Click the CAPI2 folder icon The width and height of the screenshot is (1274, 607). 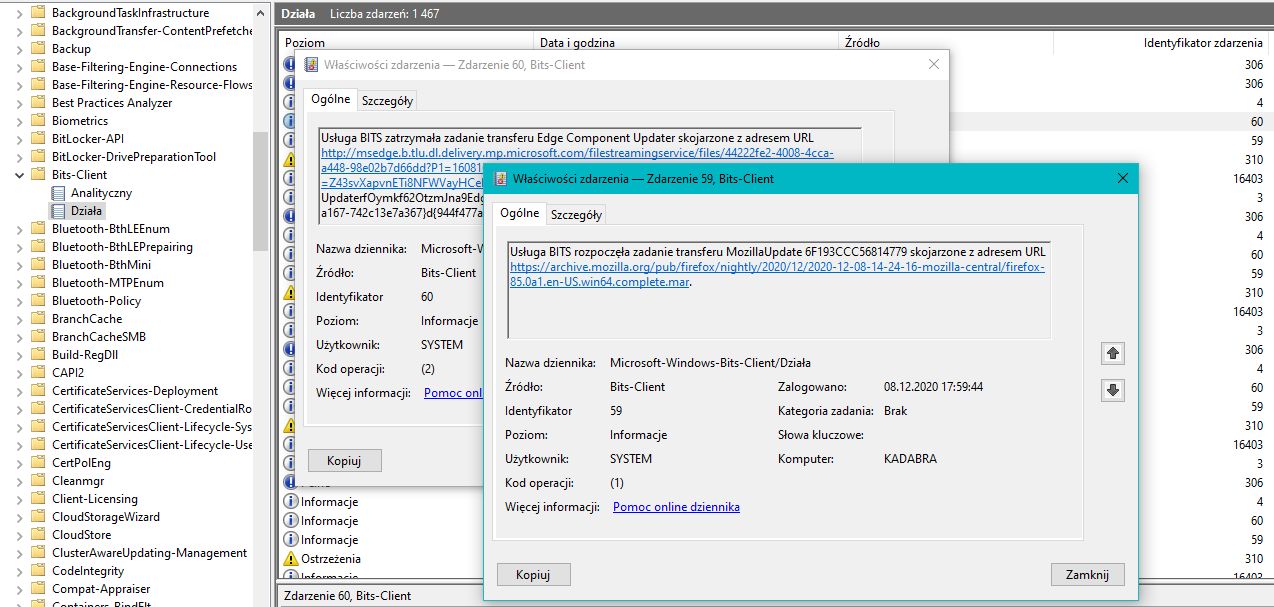[x=38, y=373]
